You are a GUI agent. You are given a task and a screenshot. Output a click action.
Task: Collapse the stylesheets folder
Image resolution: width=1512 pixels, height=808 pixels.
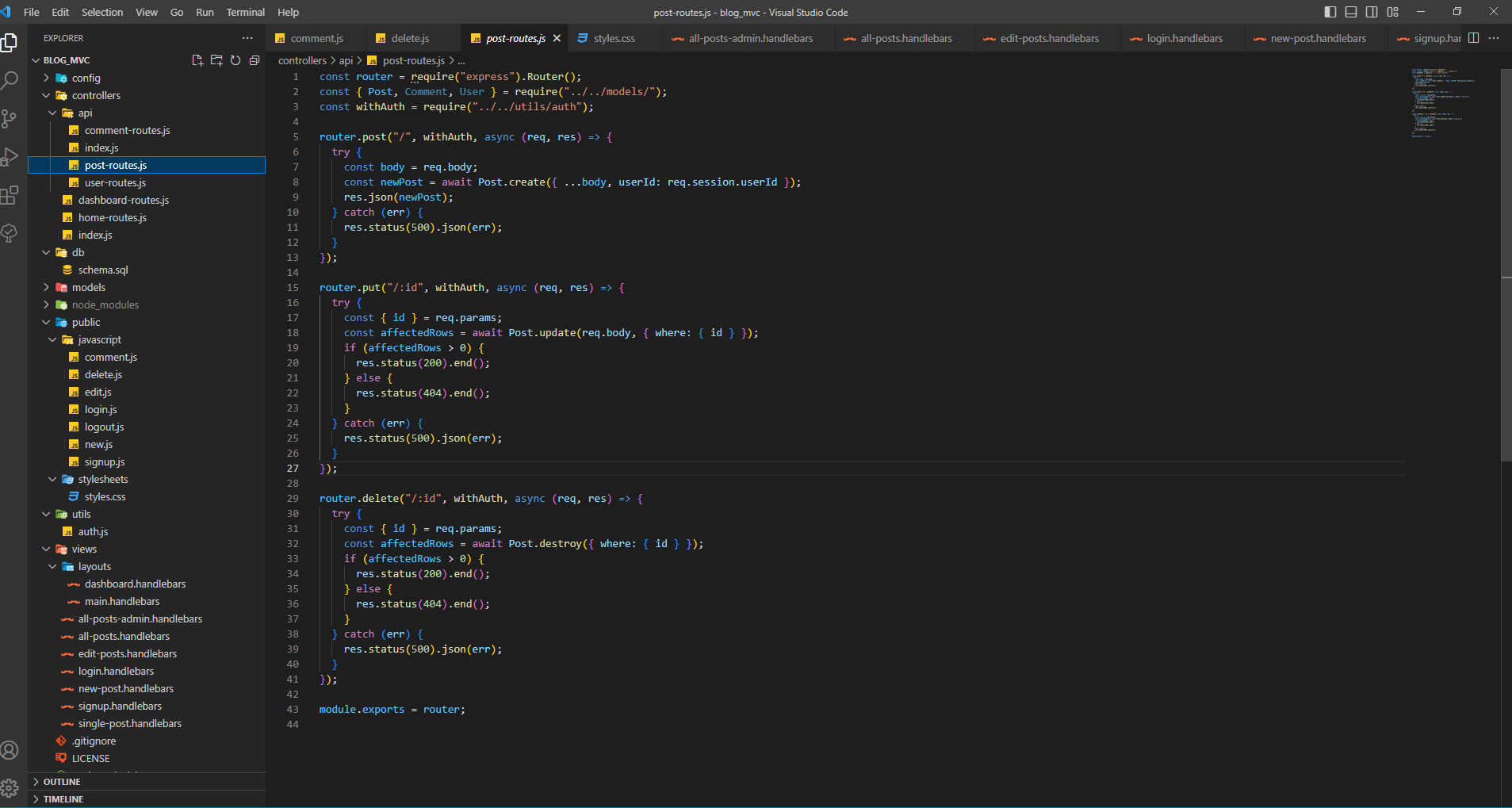pyautogui.click(x=52, y=479)
